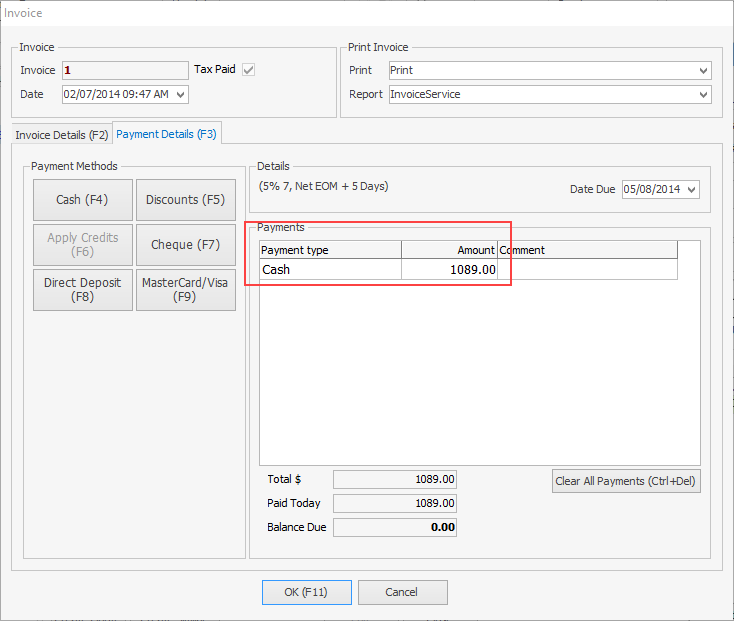Open the Print dropdown list

(x=704, y=71)
